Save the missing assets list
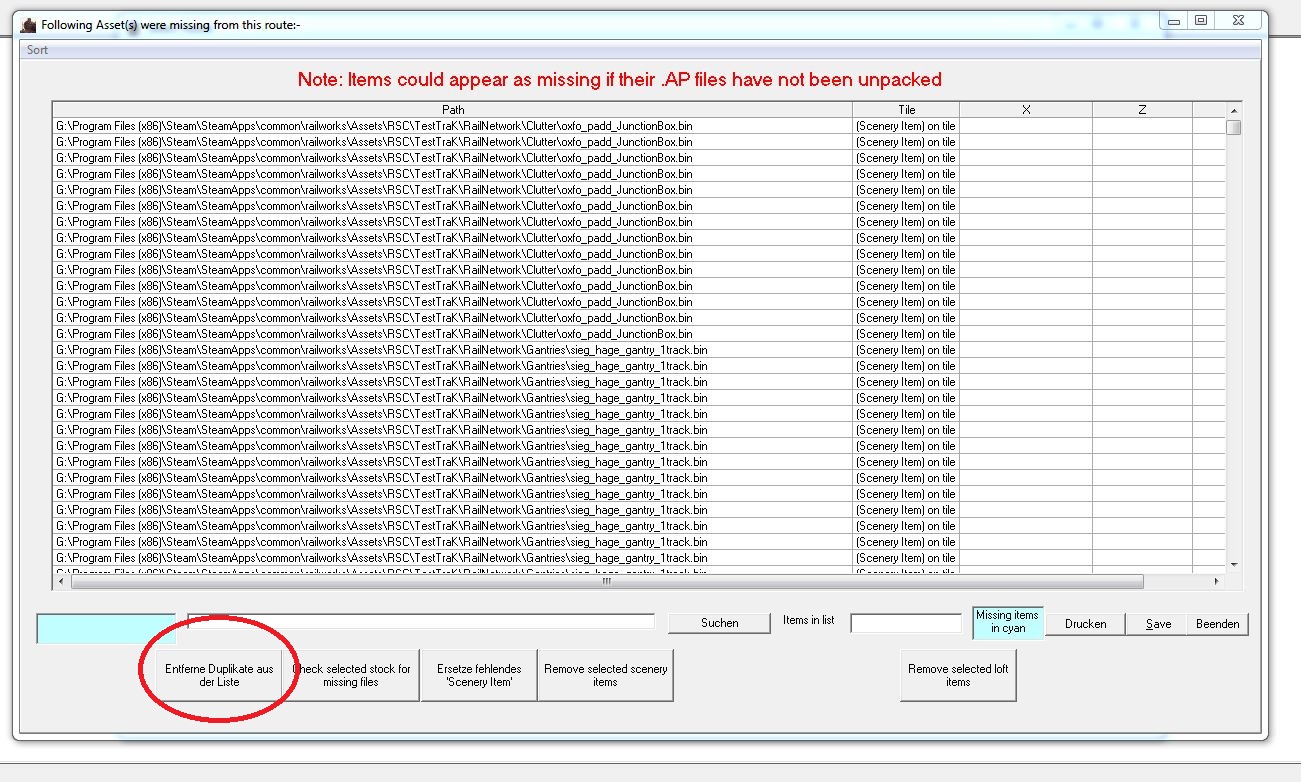 1158,623
